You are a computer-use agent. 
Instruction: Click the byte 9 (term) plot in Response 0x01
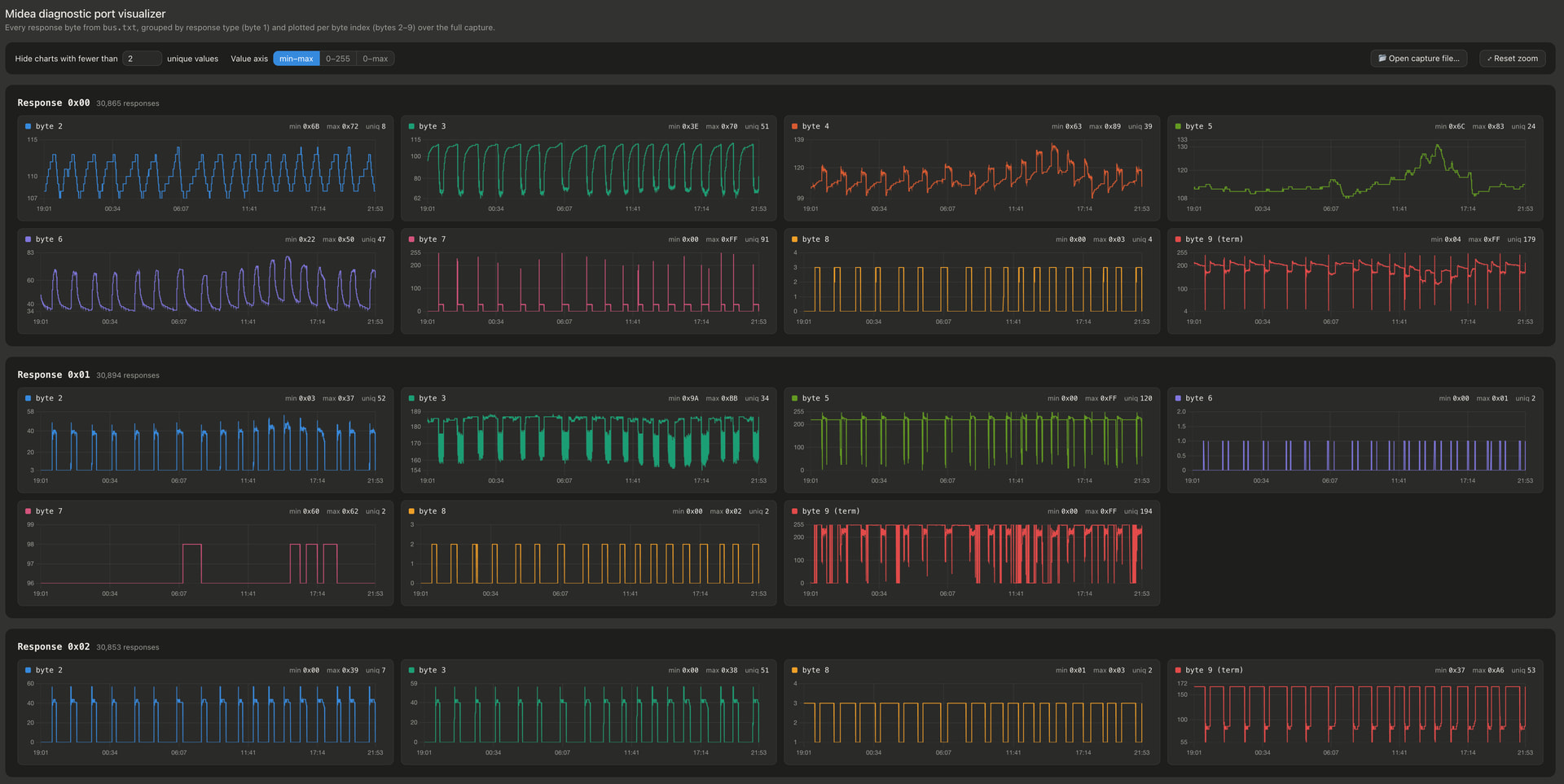point(972,559)
